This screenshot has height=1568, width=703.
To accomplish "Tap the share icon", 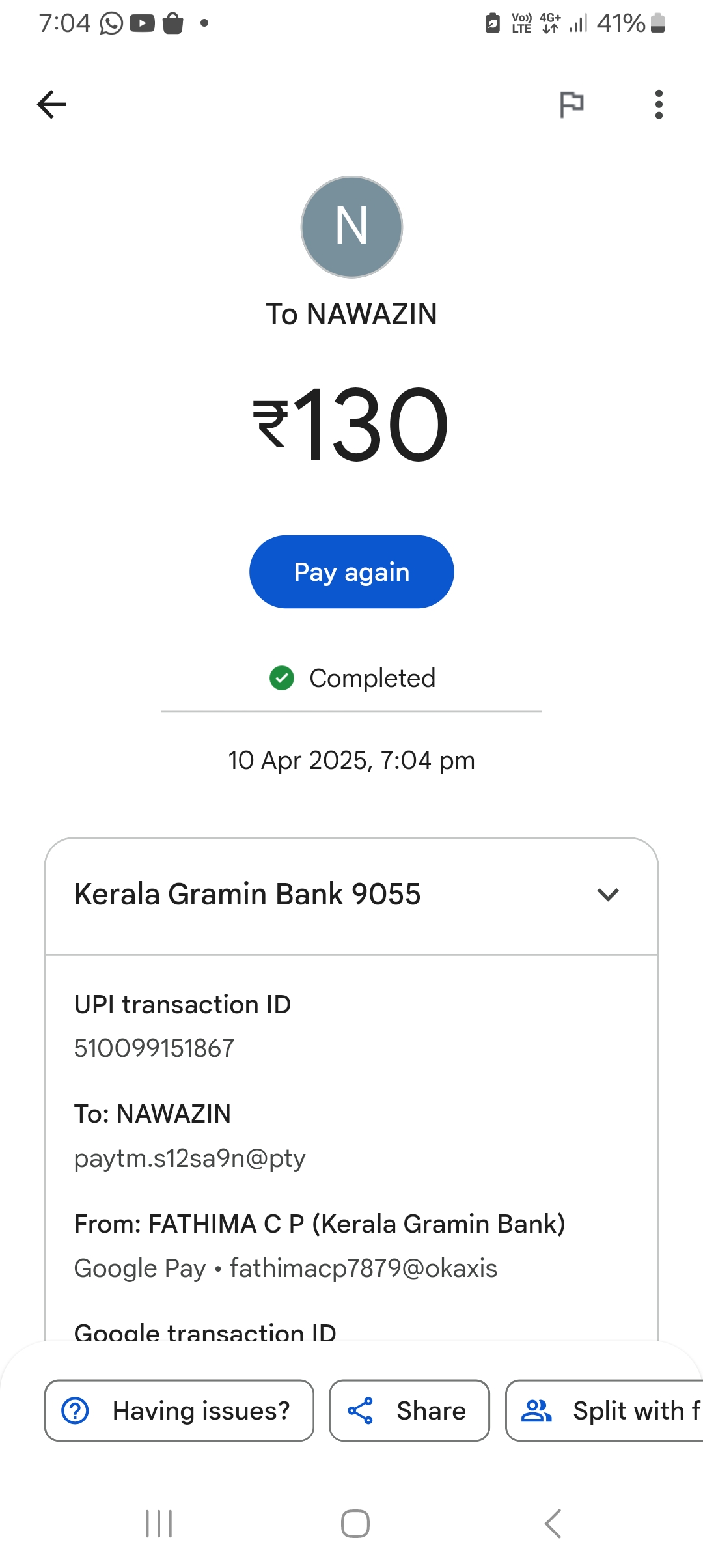I will tap(360, 1410).
